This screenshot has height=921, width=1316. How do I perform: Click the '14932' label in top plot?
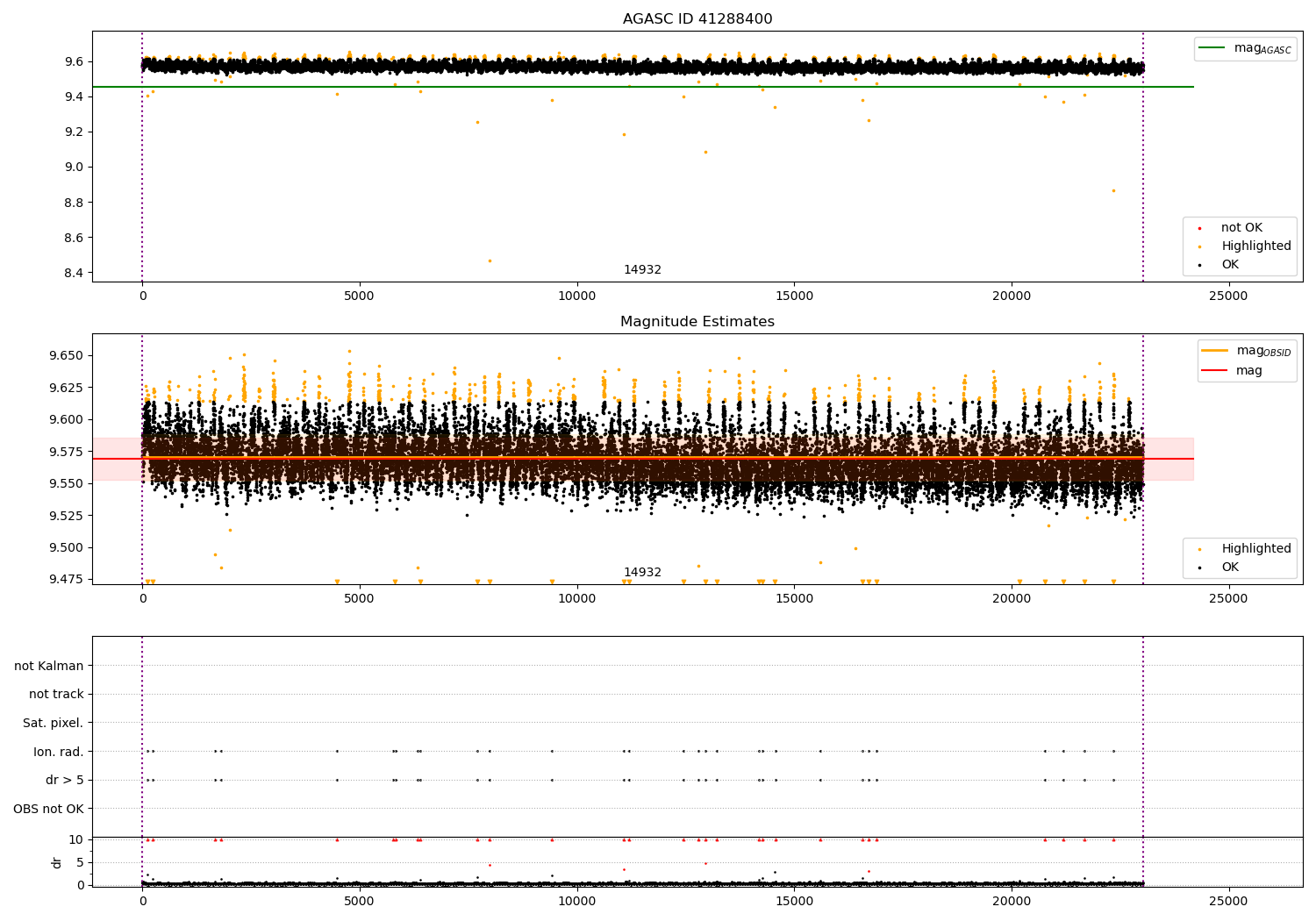(642, 270)
